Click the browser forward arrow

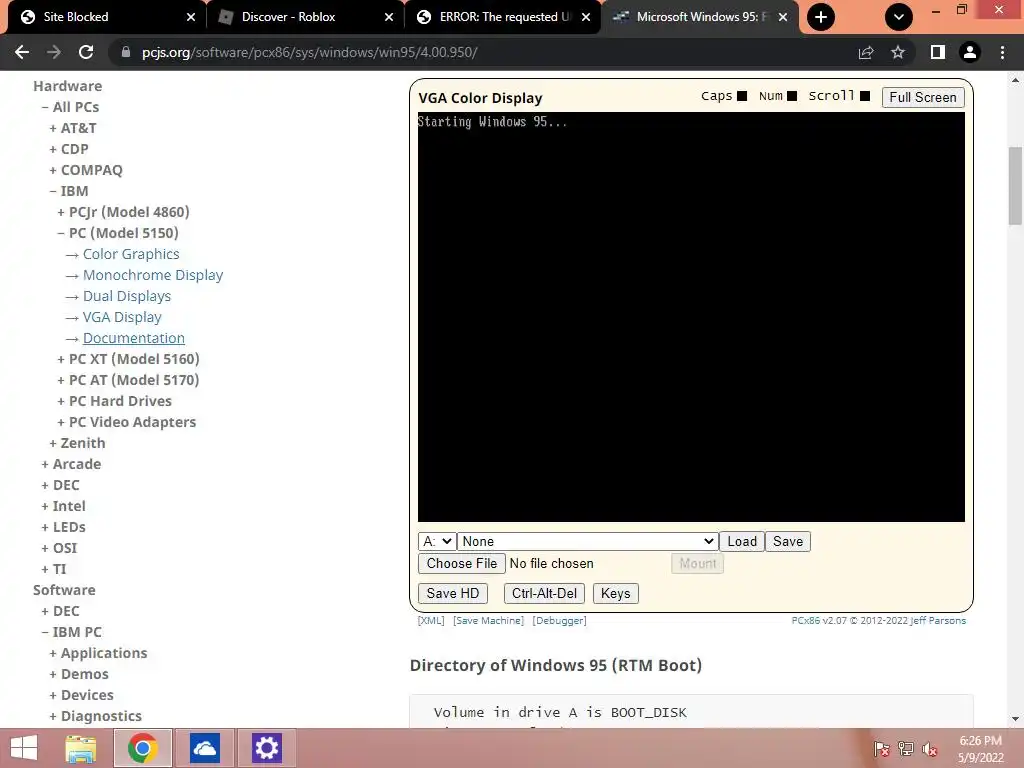pos(54,52)
